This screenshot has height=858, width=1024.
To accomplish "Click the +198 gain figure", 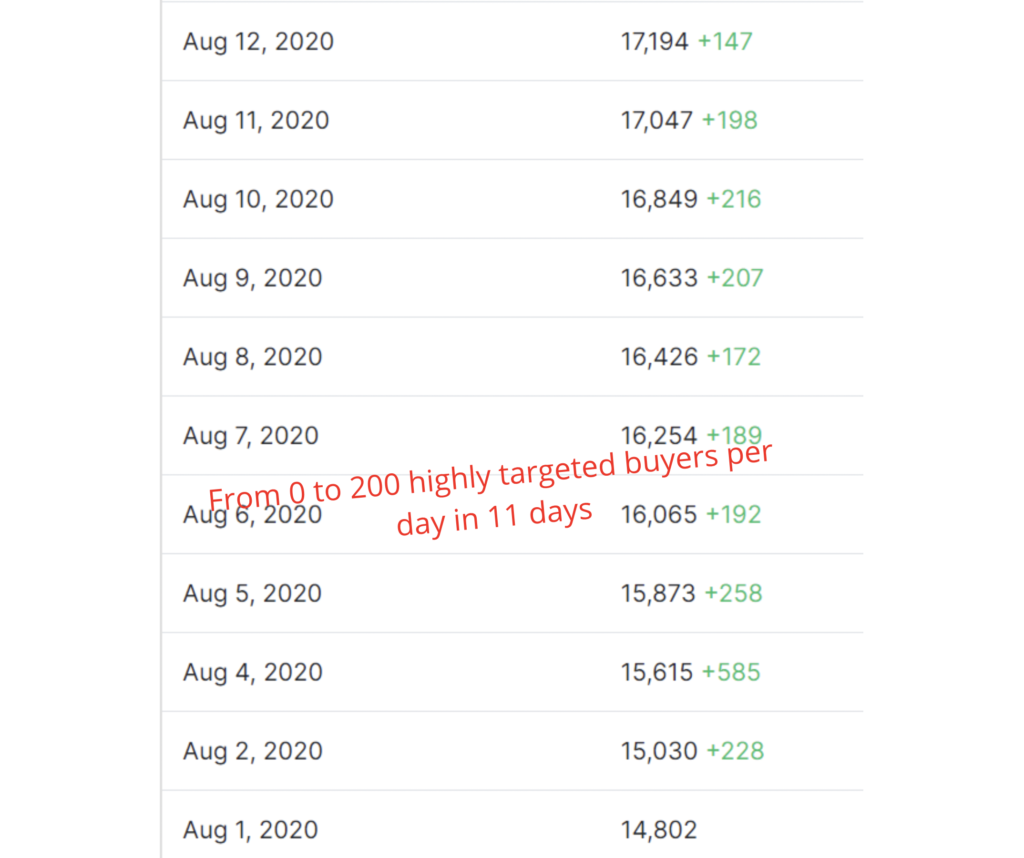I will tap(729, 121).
